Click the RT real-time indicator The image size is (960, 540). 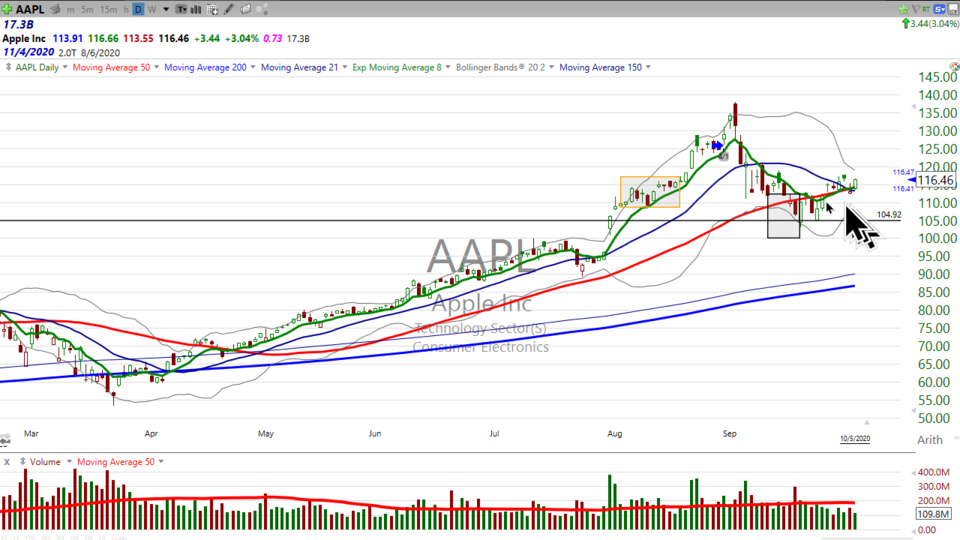[926, 9]
